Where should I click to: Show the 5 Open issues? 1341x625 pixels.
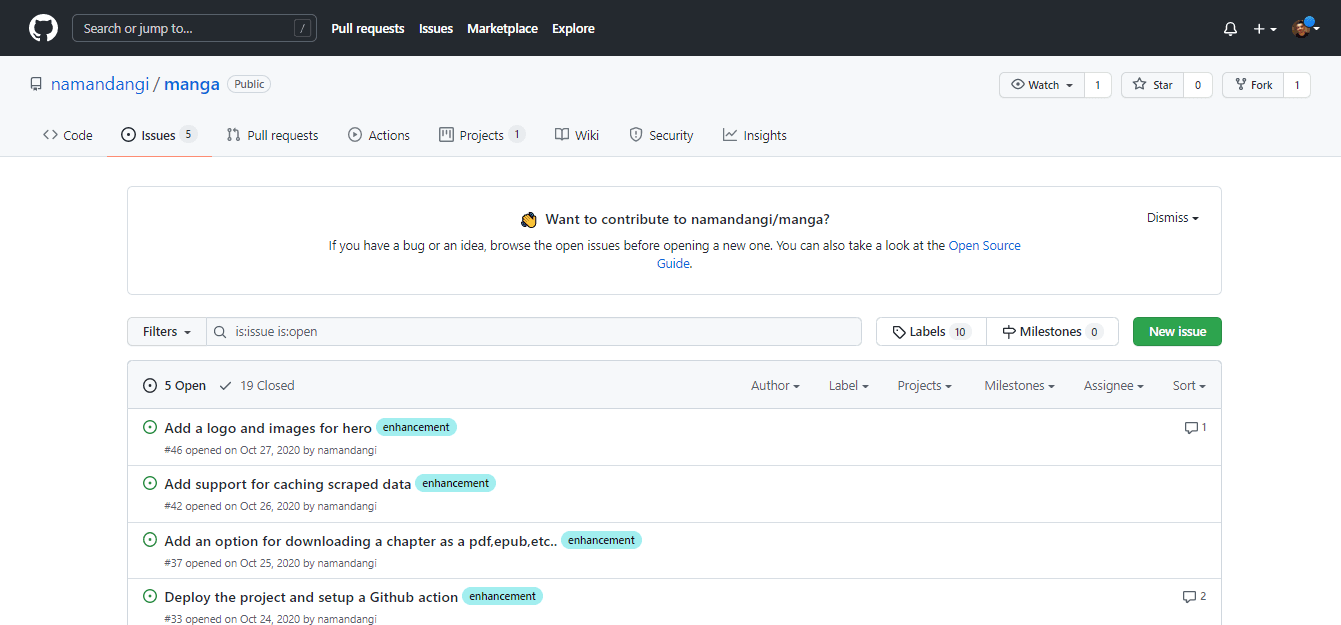point(175,385)
